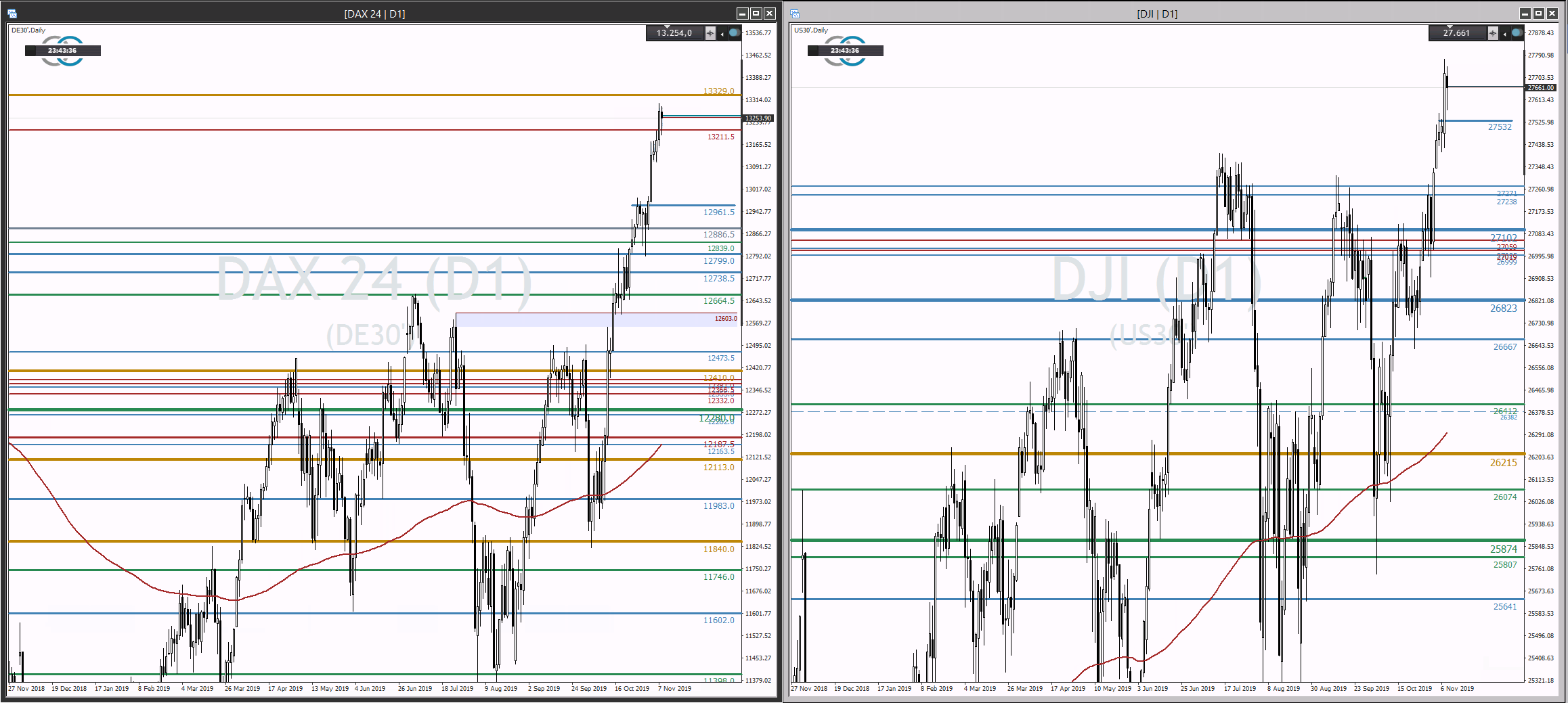Select the 11840.0 level label in DAX
This screenshot has width=1568, height=703.
[718, 549]
